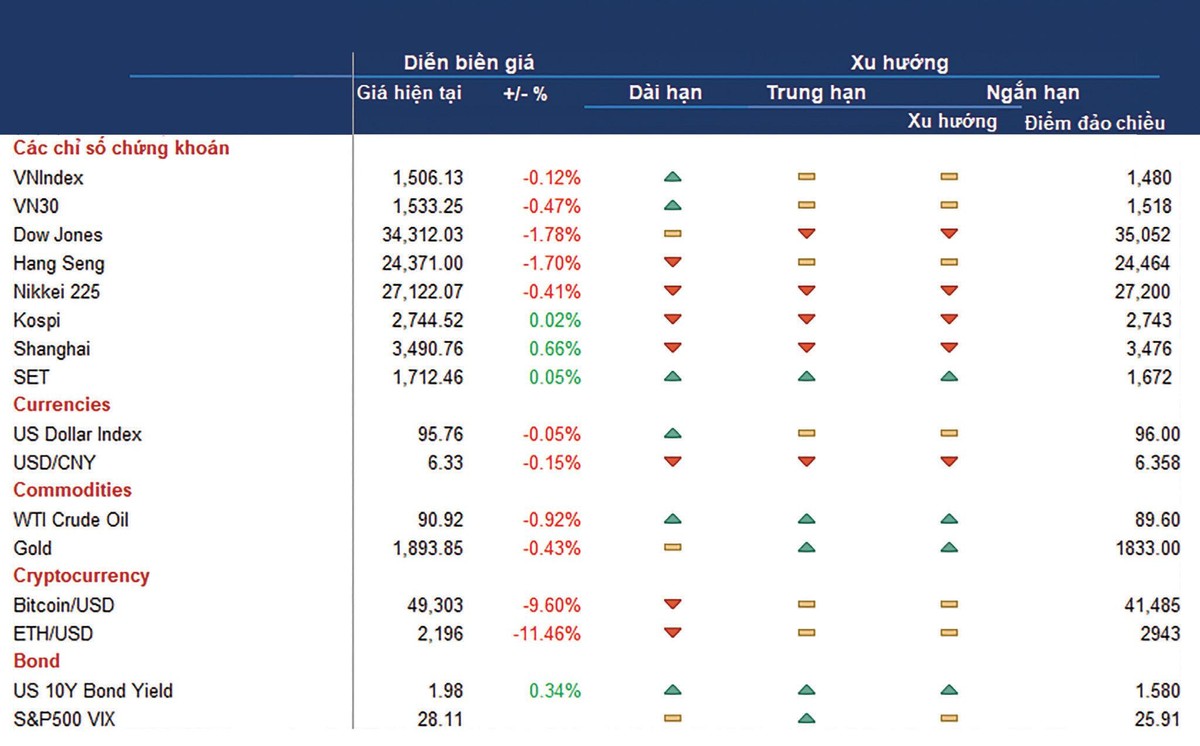Select VN30 short-term yellow sideways icon
Viewport: 1200px width, 746px height.
point(949,206)
